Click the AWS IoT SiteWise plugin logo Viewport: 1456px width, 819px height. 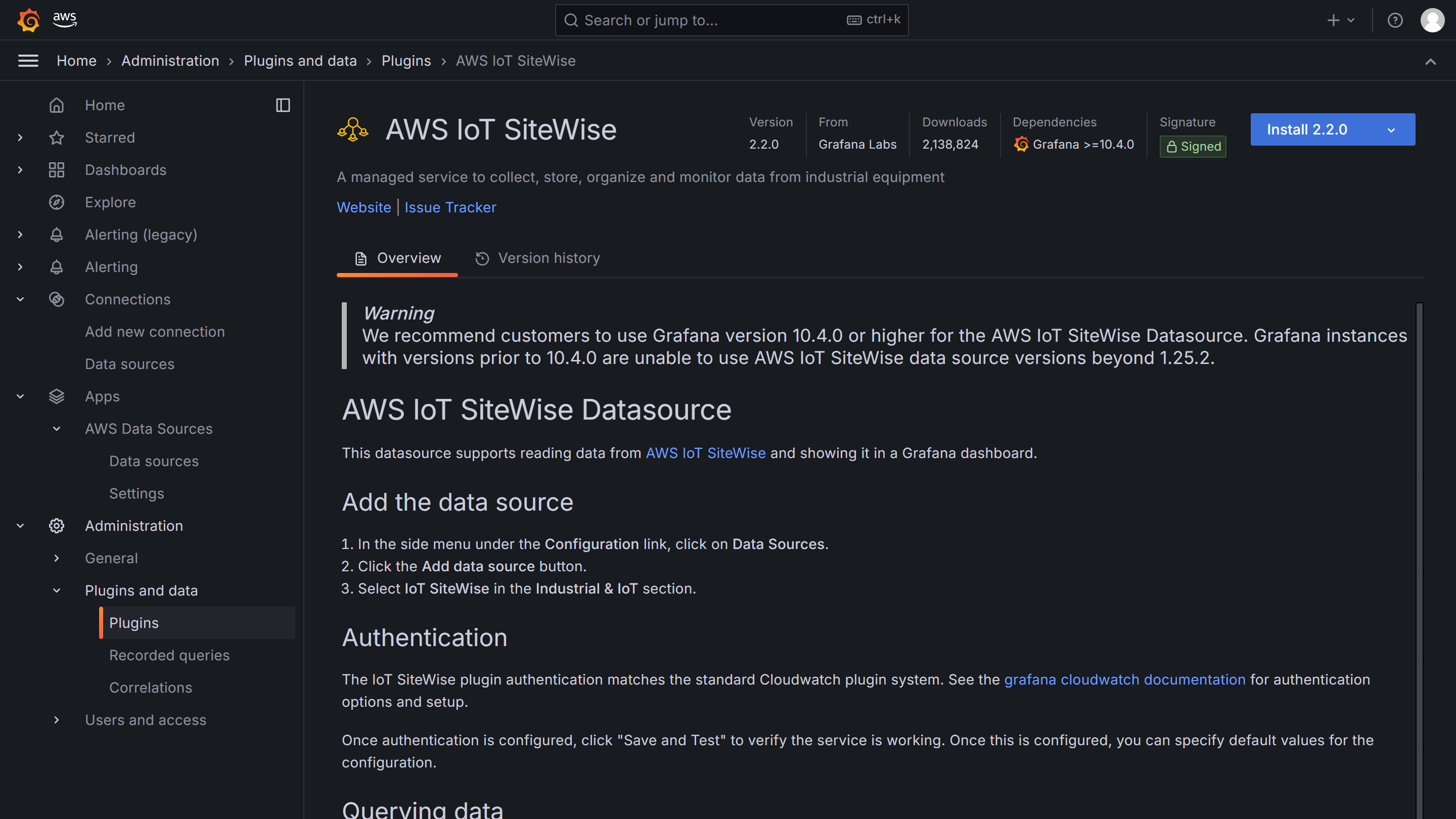pos(353,129)
